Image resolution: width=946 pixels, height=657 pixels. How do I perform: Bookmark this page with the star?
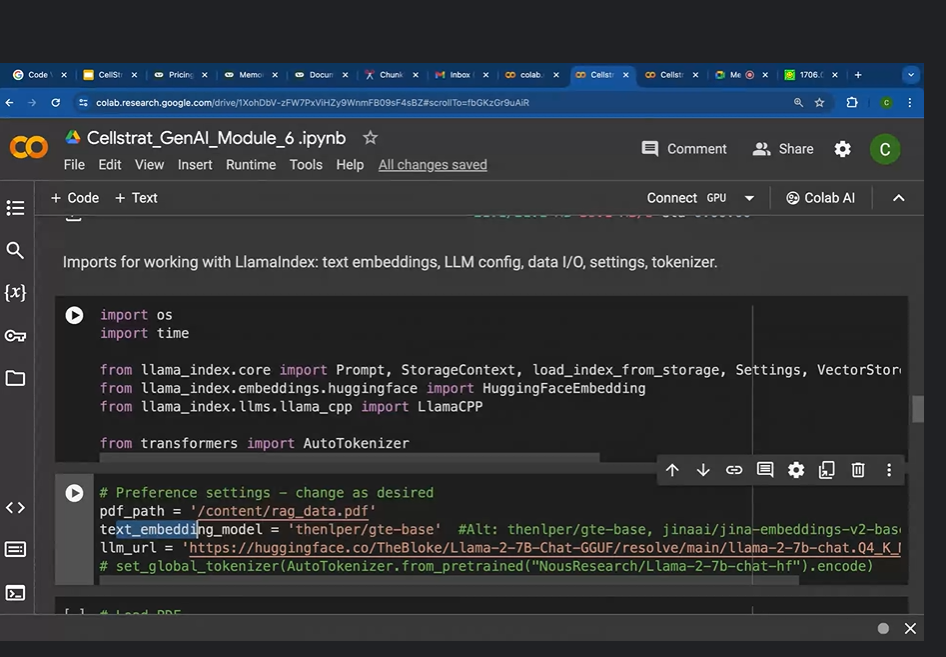click(x=819, y=103)
